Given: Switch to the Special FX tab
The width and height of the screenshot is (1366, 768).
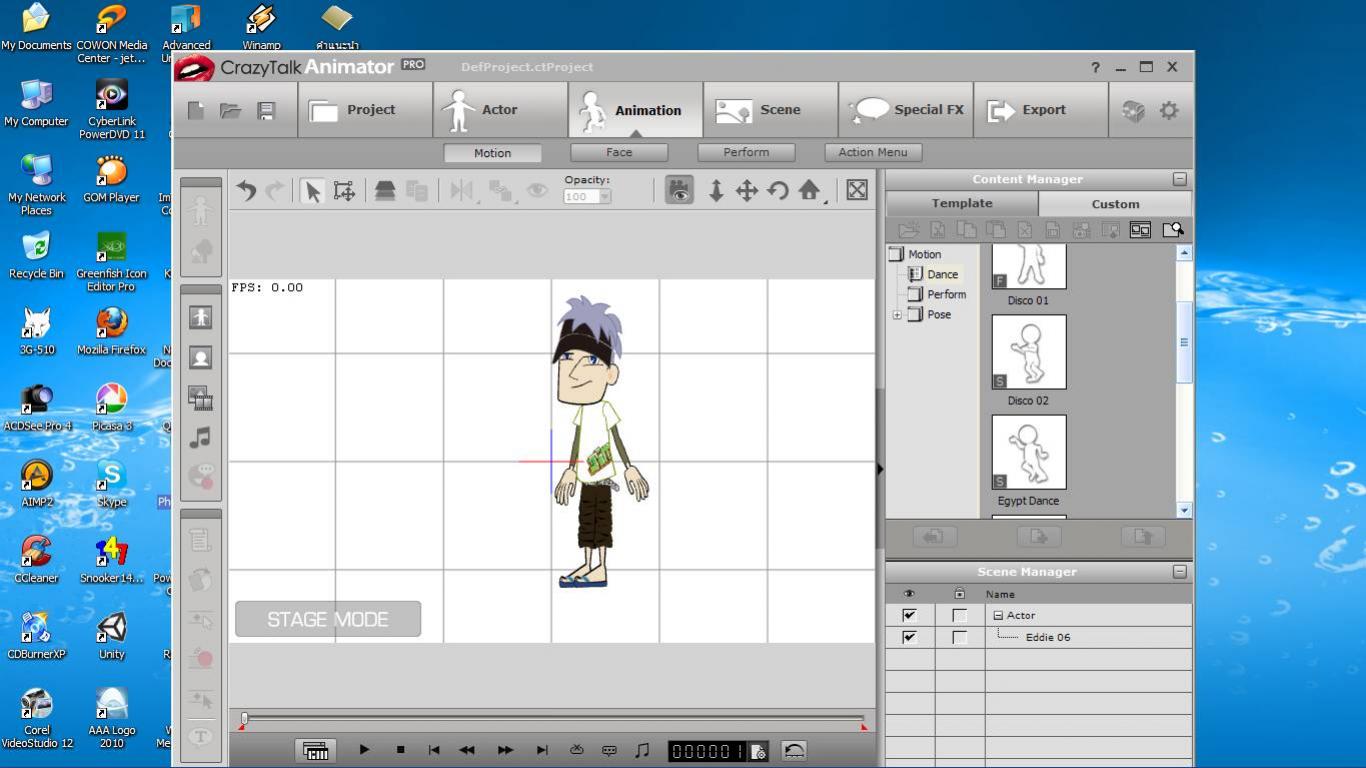Looking at the screenshot, I should pos(908,110).
